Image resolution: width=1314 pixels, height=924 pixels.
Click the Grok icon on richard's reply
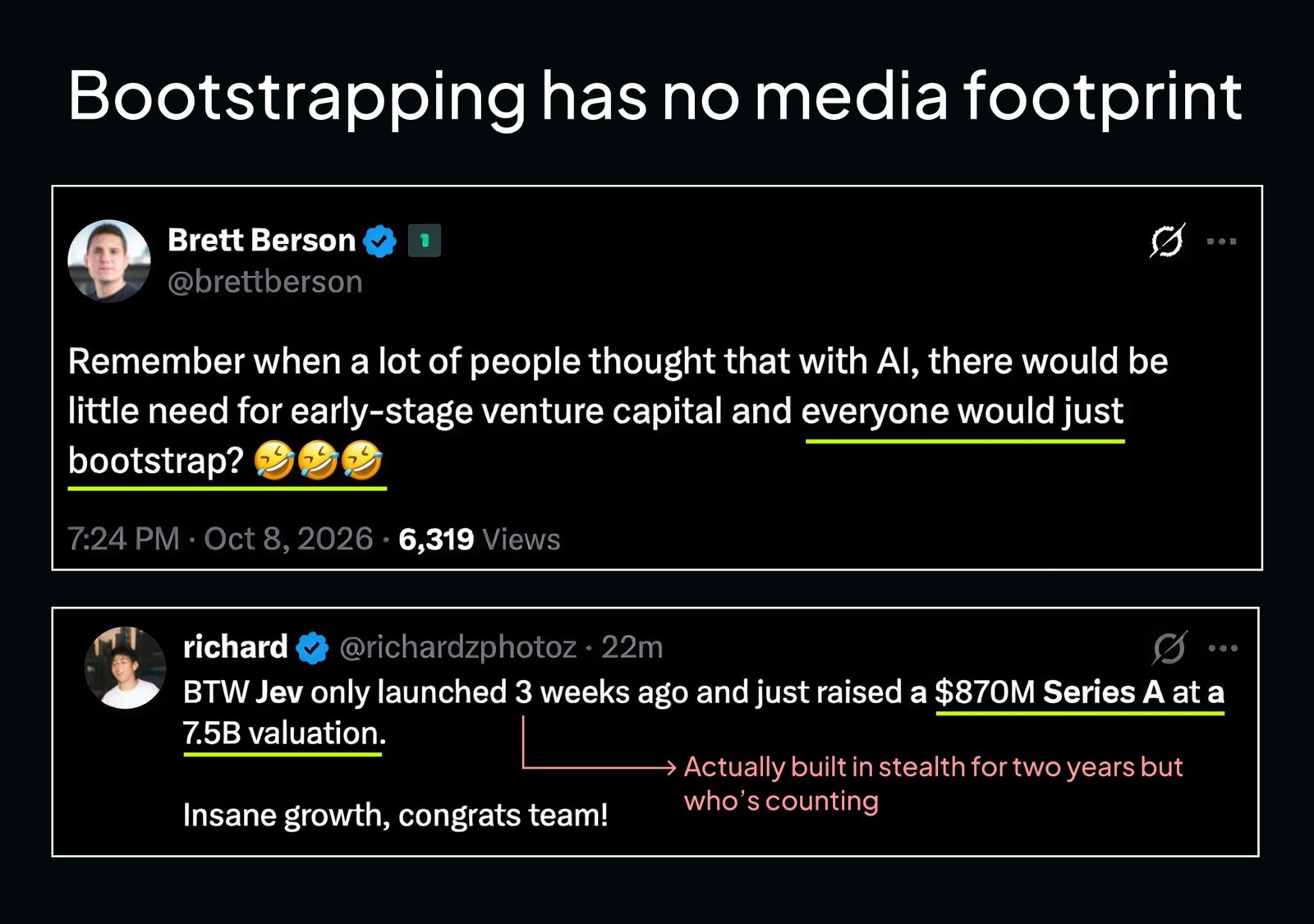(x=1169, y=648)
